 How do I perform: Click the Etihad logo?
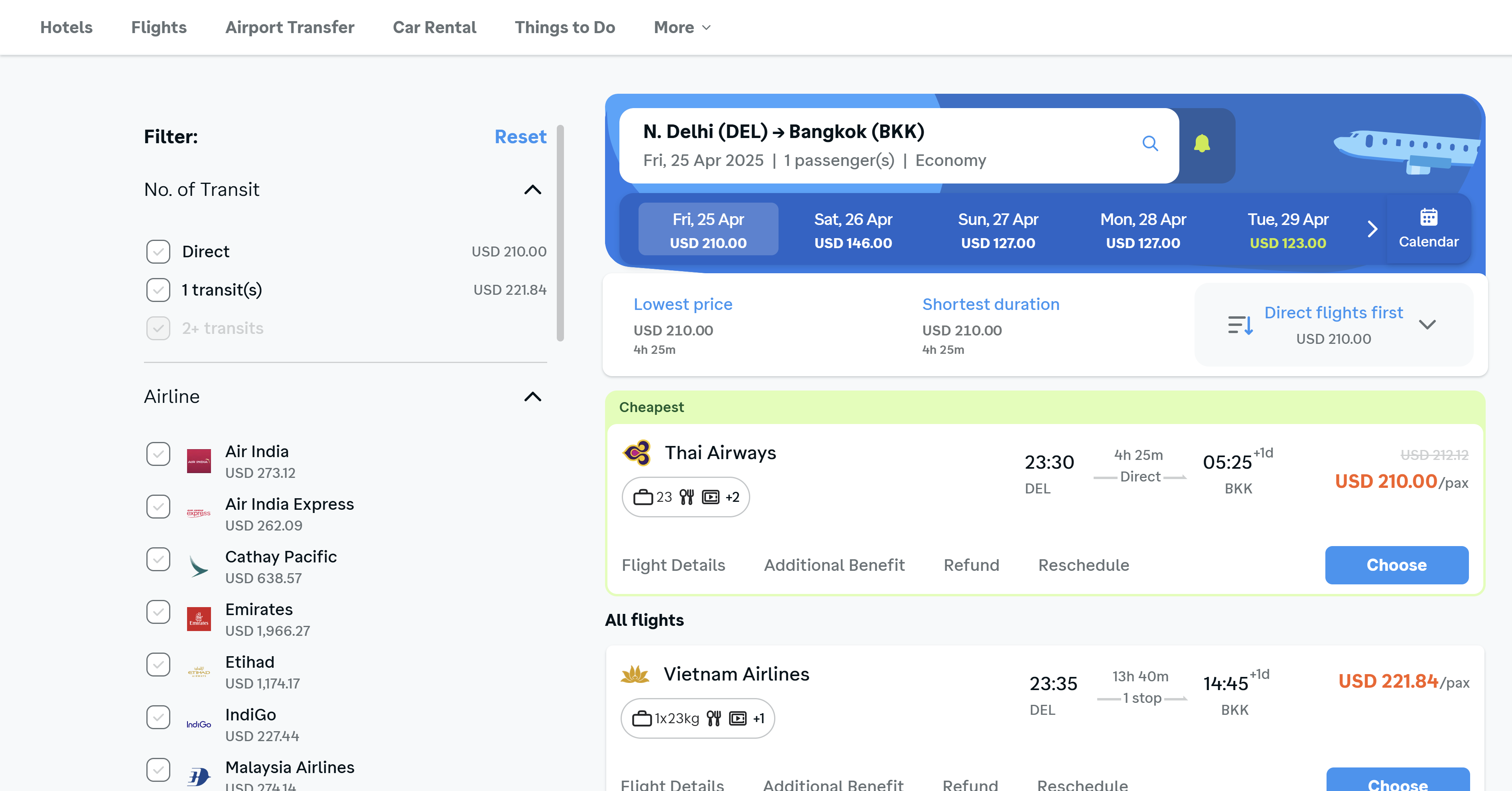199,672
